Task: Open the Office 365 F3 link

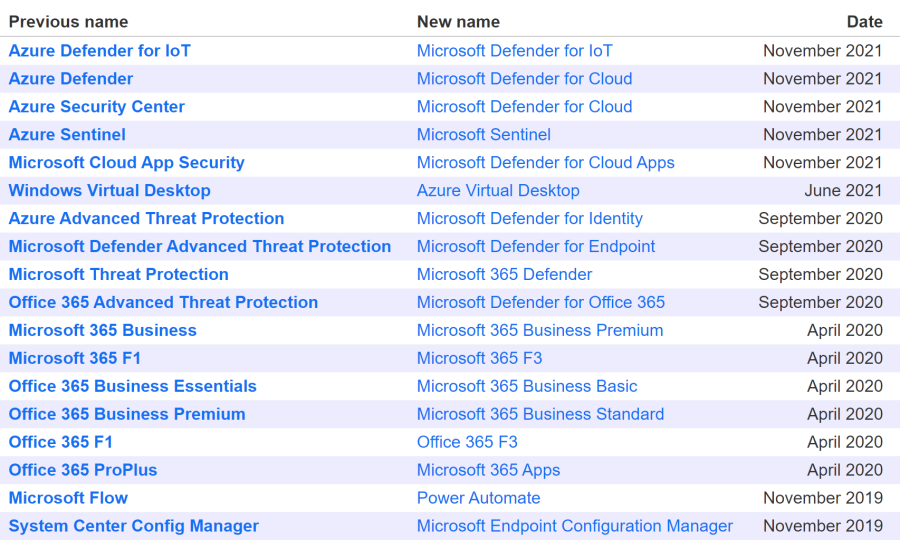Action: tap(467, 442)
